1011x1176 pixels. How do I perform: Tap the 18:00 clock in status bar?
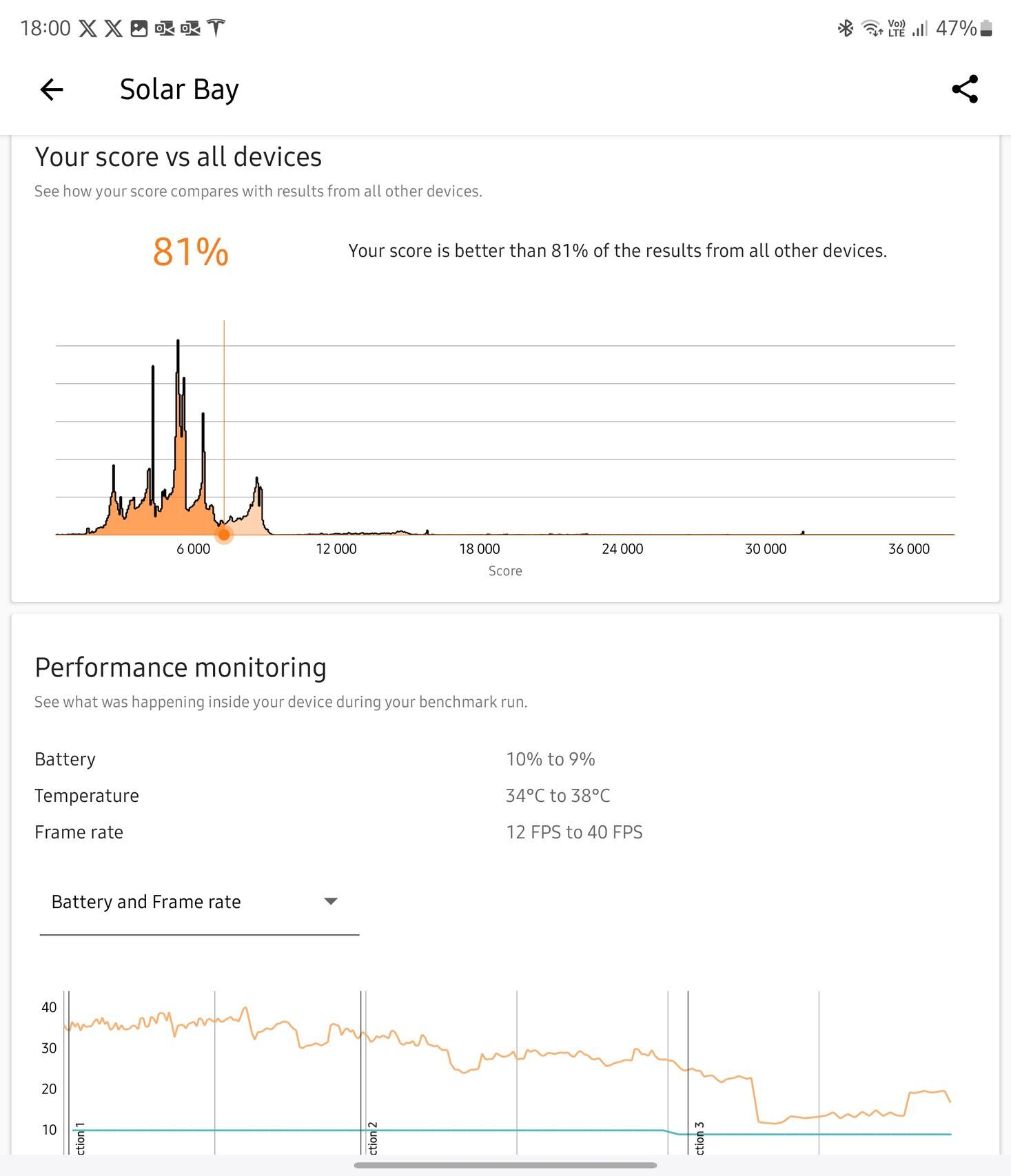tap(45, 28)
